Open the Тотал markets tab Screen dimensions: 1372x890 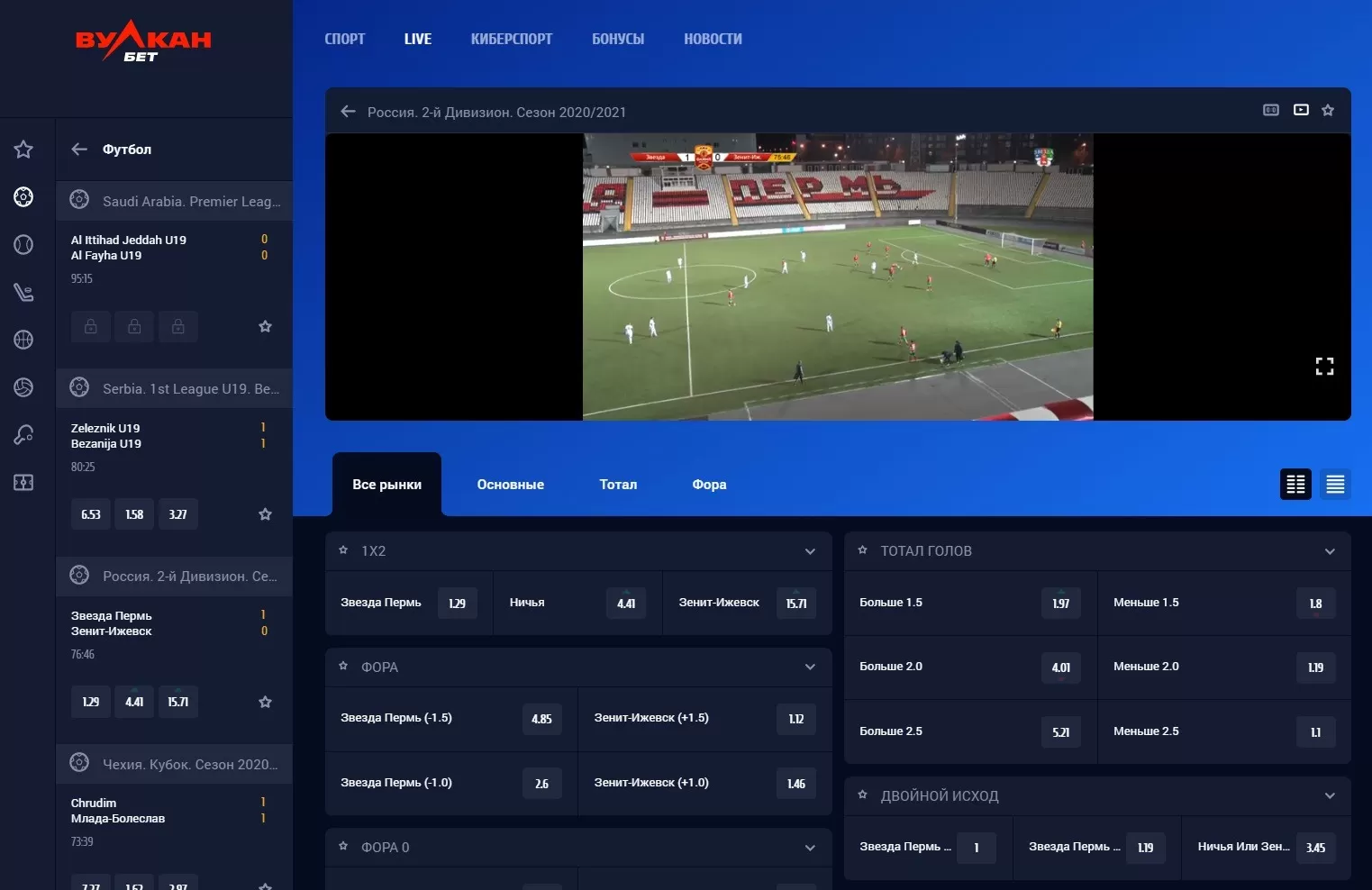click(618, 485)
